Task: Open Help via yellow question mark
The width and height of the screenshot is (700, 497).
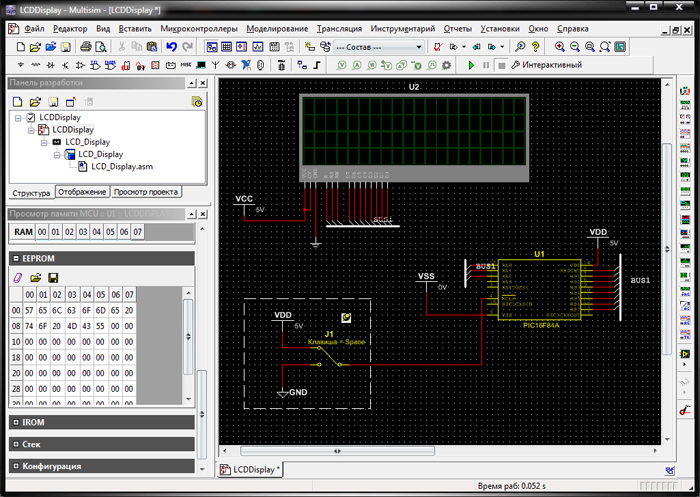Action: pos(535,46)
